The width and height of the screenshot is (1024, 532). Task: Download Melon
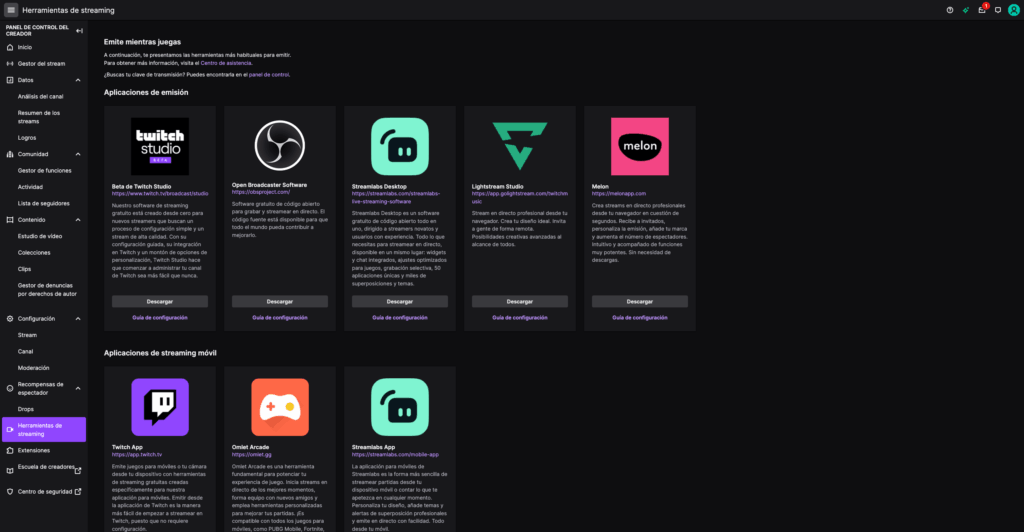pyautogui.click(x=640, y=301)
